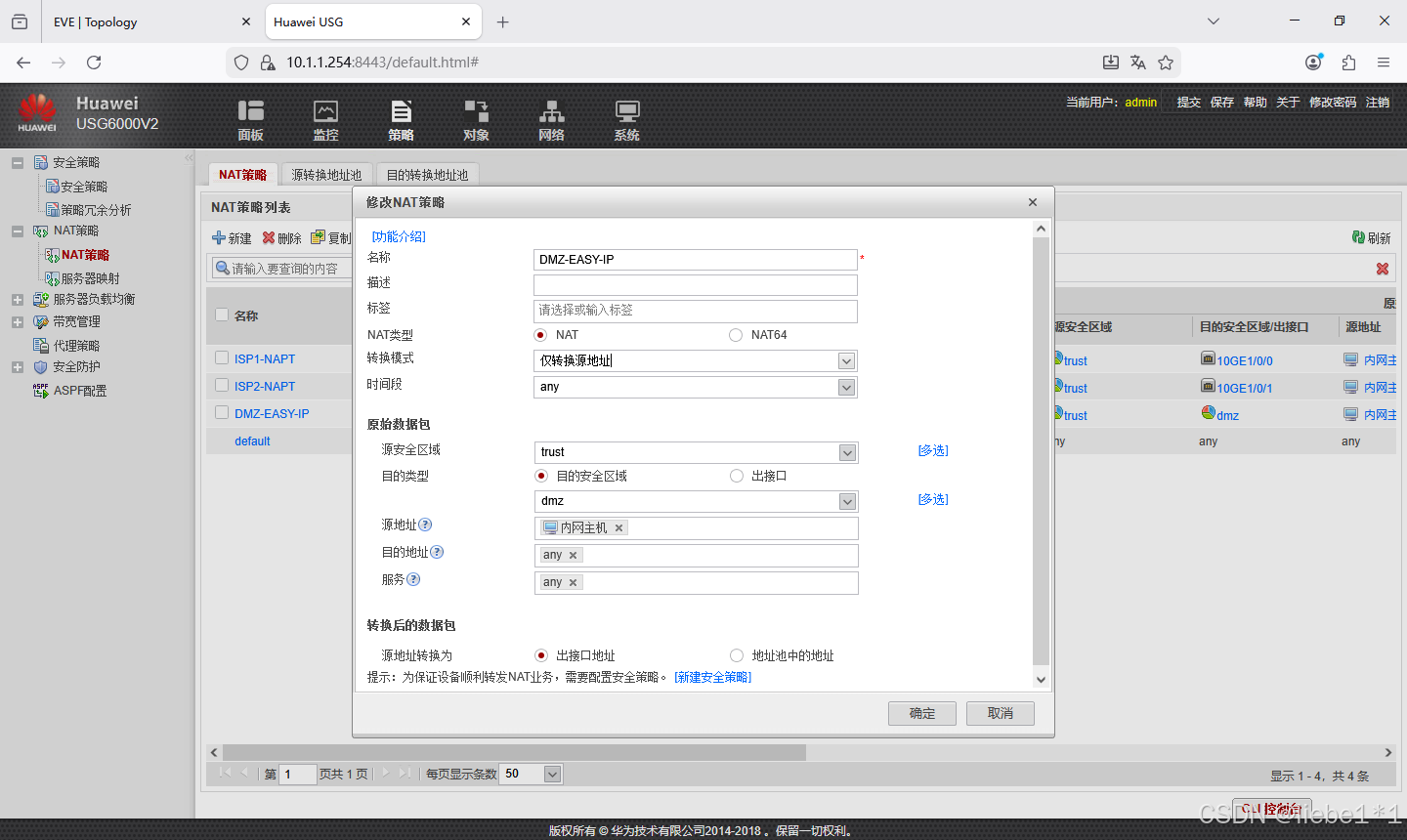
Task: Select 目的安全区域 radio button
Action: 541,476
